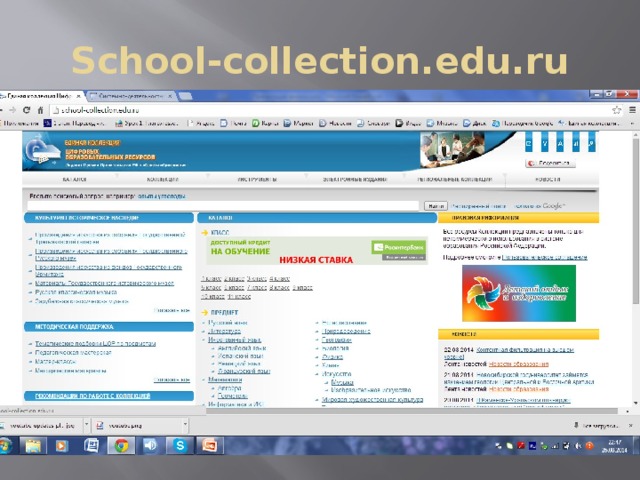Screen dimensions: 640x480
Task: Open the РЕКОМЕНДАЦИИ ПО РАБОТЕ С КОЛЛЕКЦИЕЙ header link
Action: click(93, 396)
